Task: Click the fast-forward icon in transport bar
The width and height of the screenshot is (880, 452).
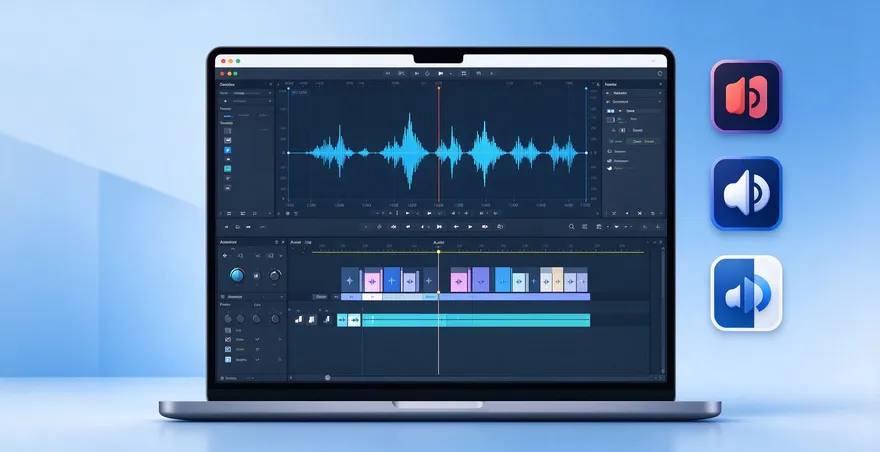Action: [x=439, y=227]
